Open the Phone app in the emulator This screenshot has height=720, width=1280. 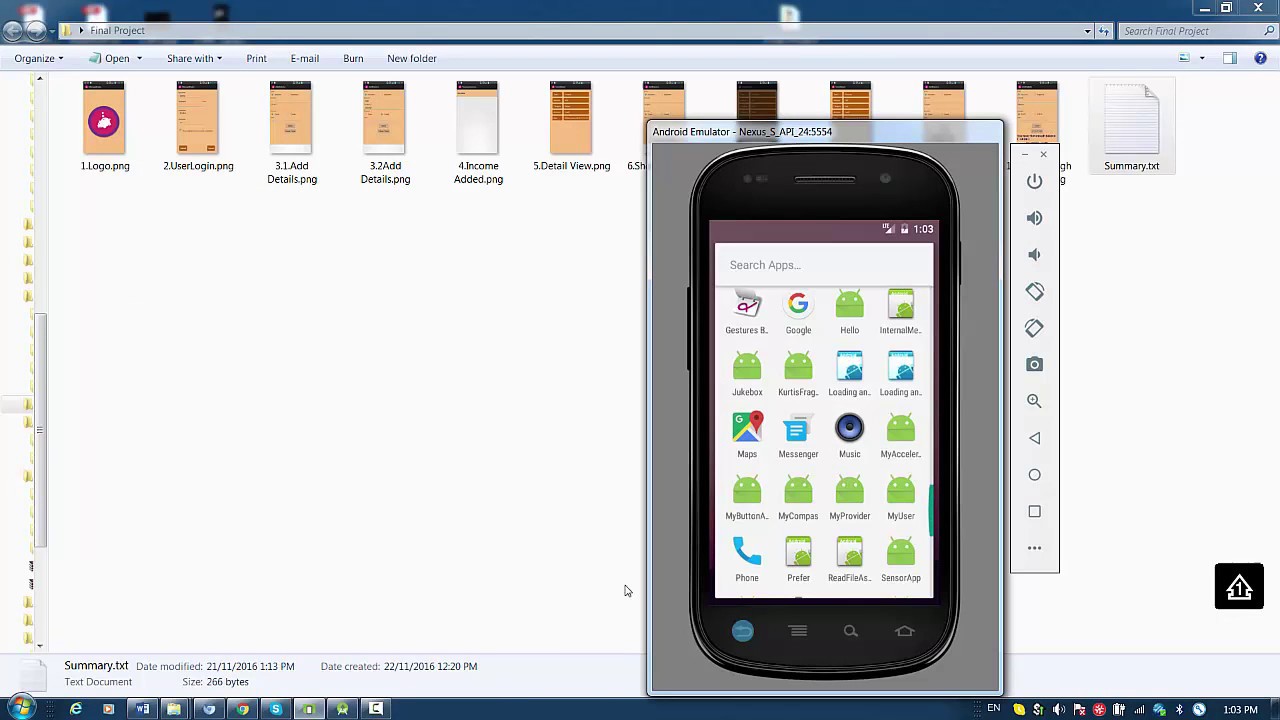pyautogui.click(x=747, y=559)
